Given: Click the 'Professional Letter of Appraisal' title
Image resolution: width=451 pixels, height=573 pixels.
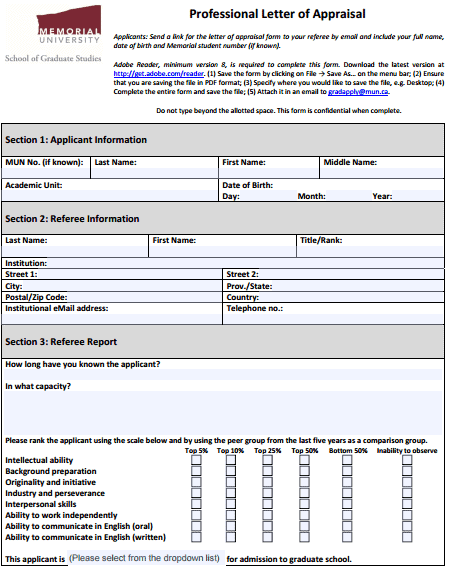Looking at the screenshot, I should 277,14.
